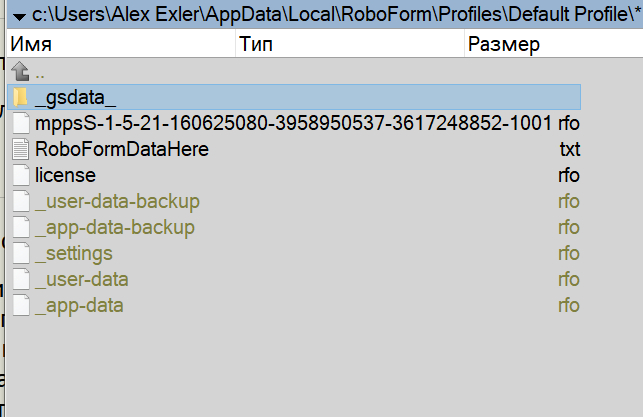This screenshot has width=643, height=417.
Task: Click the license file icon
Action: click(x=21, y=175)
